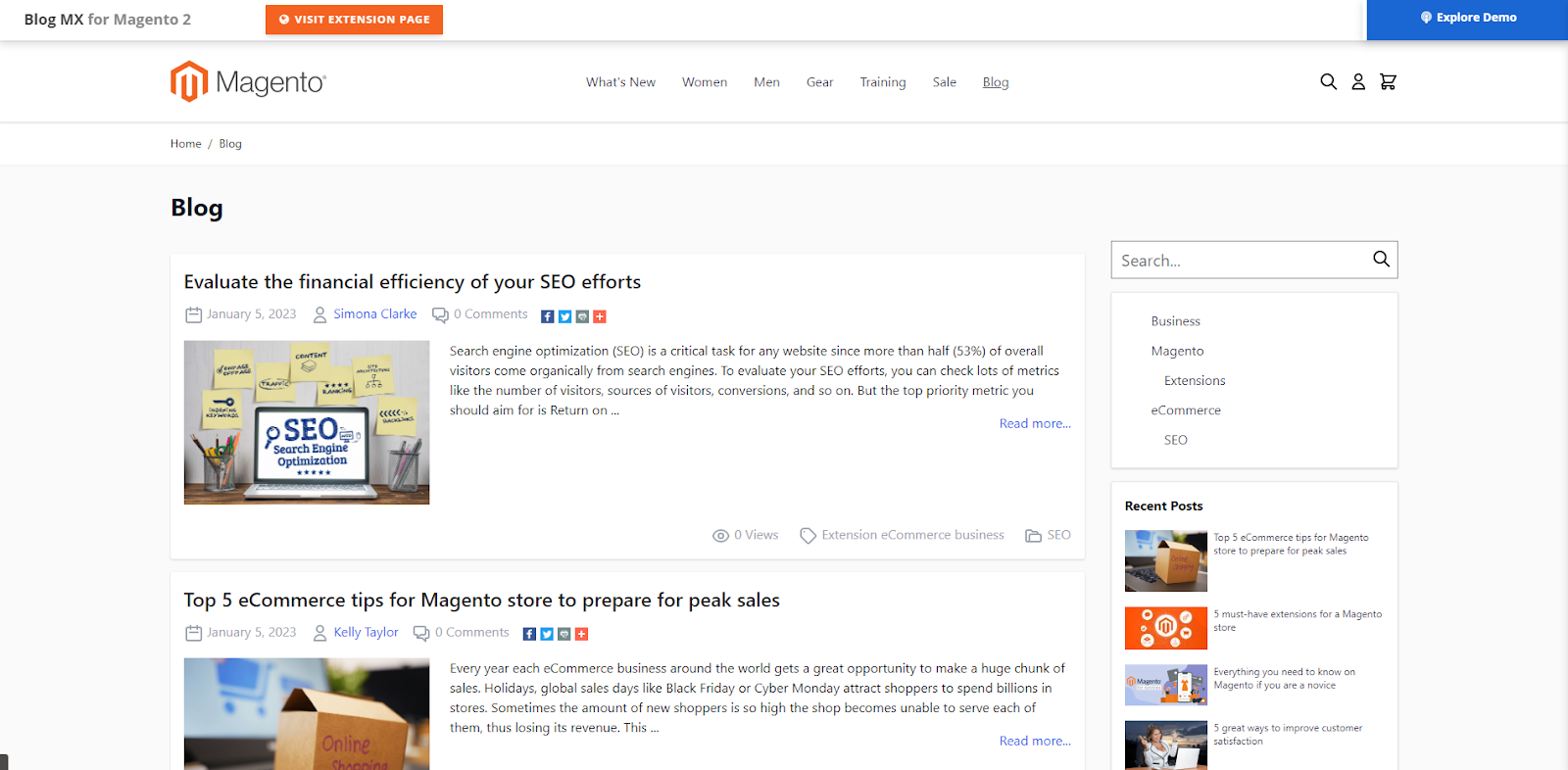
Task: Click the Blog MX for Magento 2 title
Action: [x=108, y=20]
